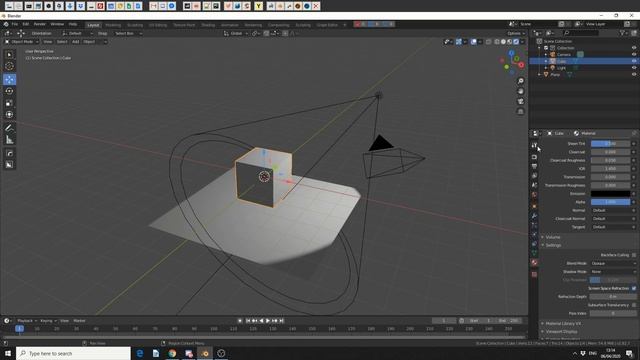The image size is (640, 360).
Task: Select the Move tool in the left toolbar
Action: [9, 79]
